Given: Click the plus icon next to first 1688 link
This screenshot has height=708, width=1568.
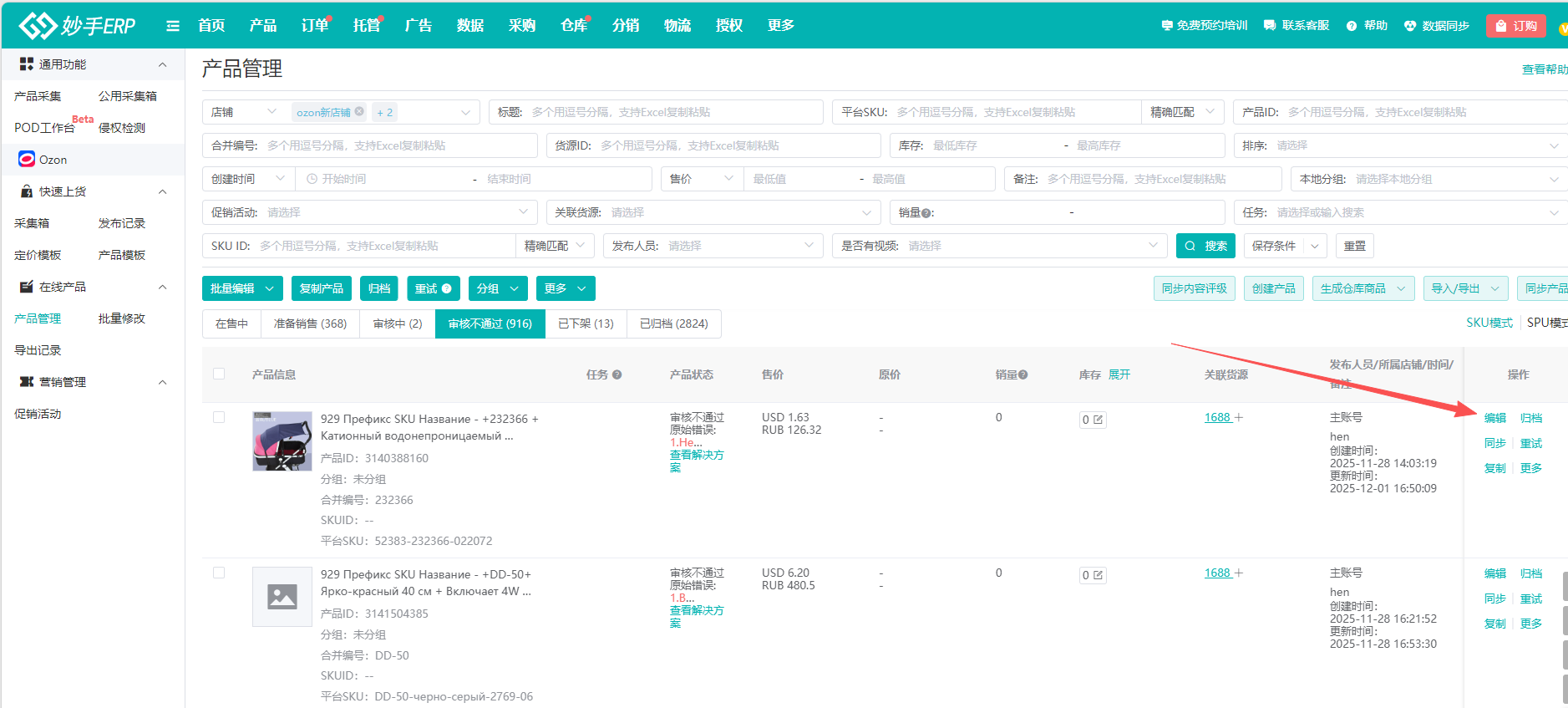Looking at the screenshot, I should point(1239,417).
